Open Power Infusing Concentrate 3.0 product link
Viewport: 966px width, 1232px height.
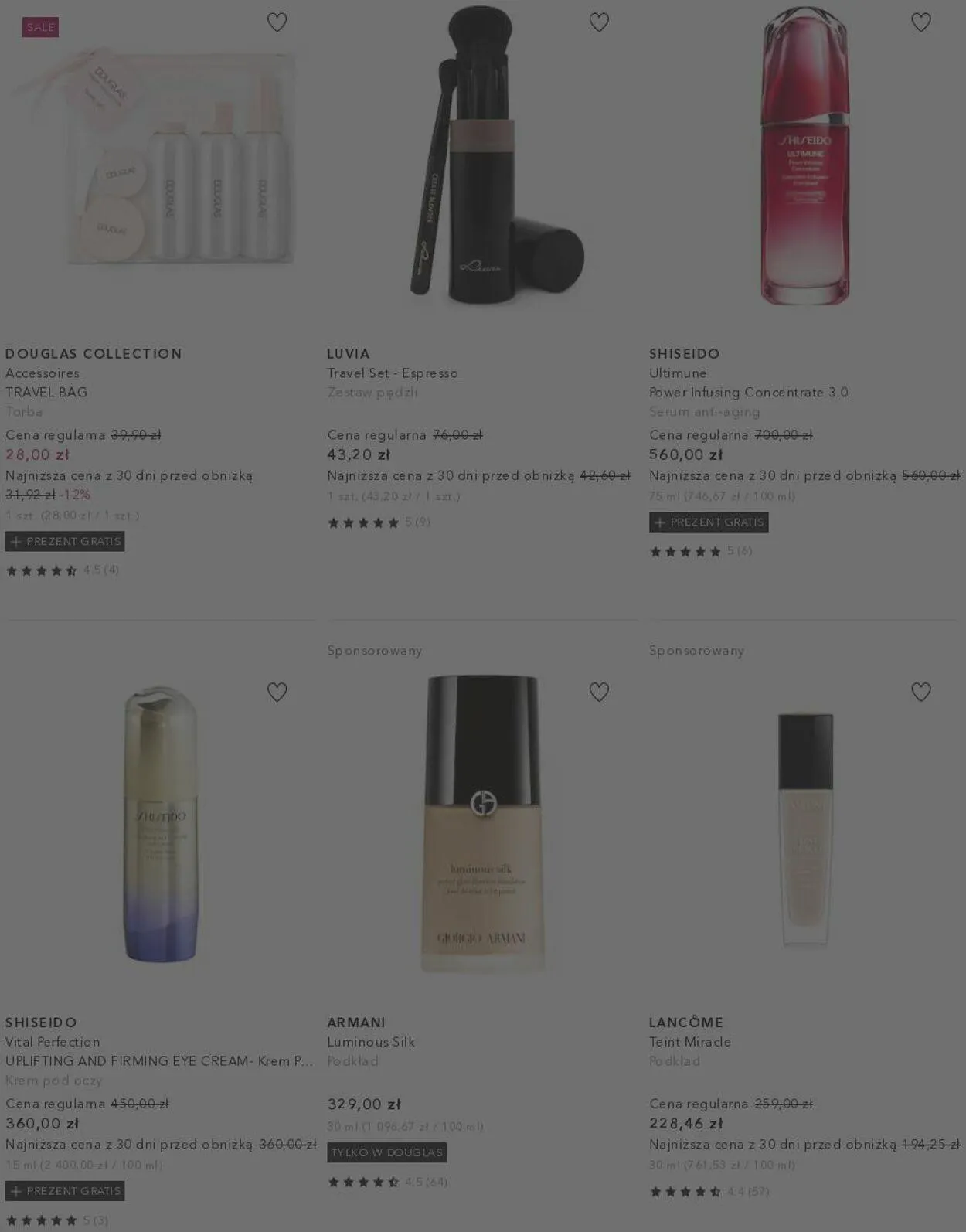(749, 392)
